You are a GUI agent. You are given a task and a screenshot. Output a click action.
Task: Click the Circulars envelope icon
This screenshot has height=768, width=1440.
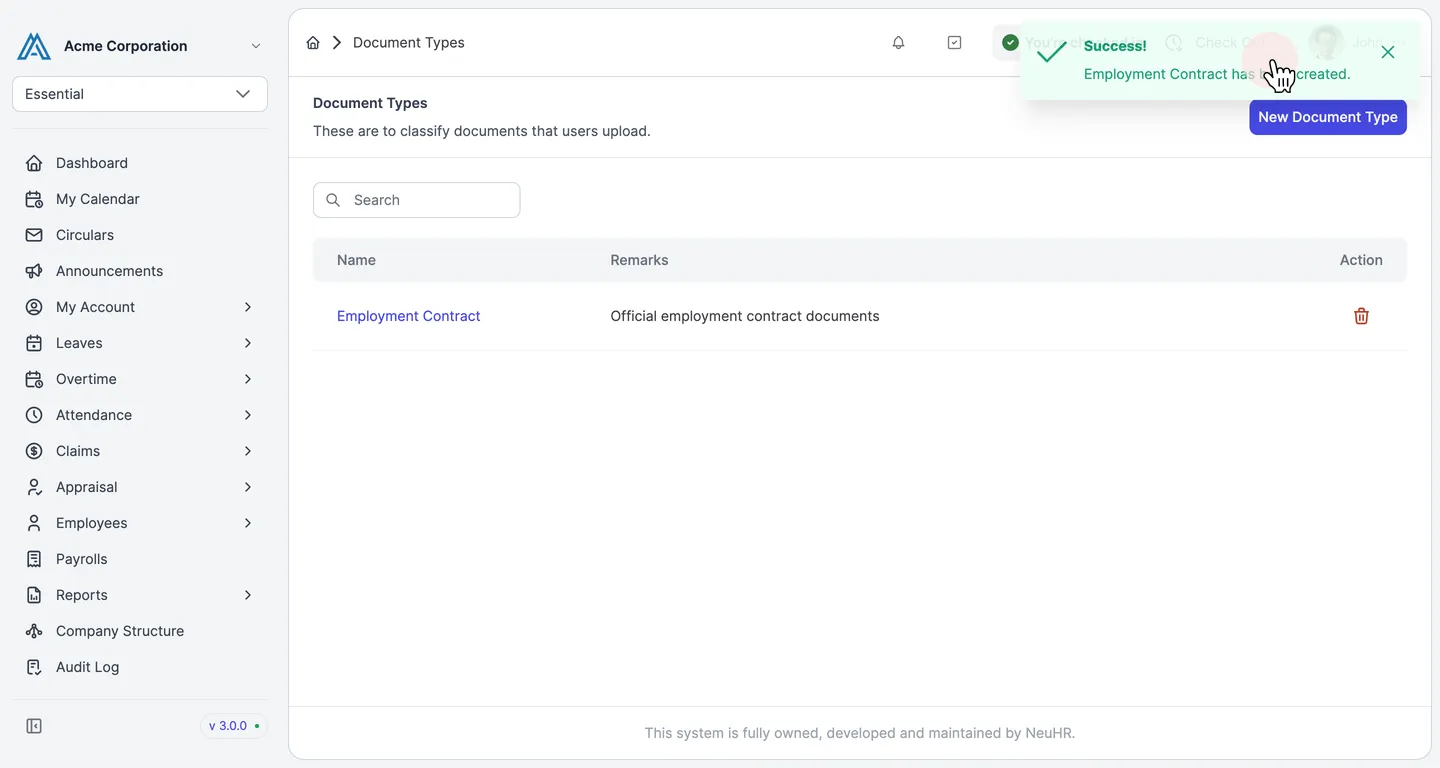34,235
